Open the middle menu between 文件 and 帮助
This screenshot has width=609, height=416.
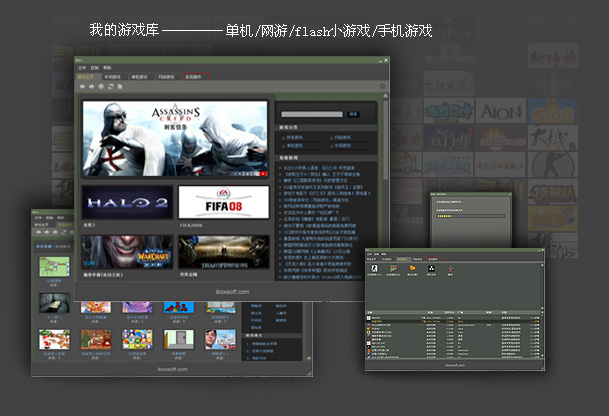pyautogui.click(x=95, y=68)
